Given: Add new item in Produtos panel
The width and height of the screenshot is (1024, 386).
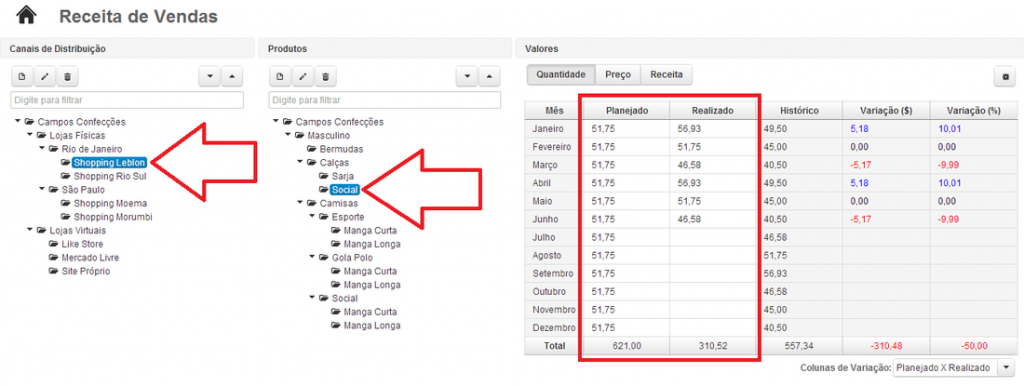Looking at the screenshot, I should coord(280,77).
